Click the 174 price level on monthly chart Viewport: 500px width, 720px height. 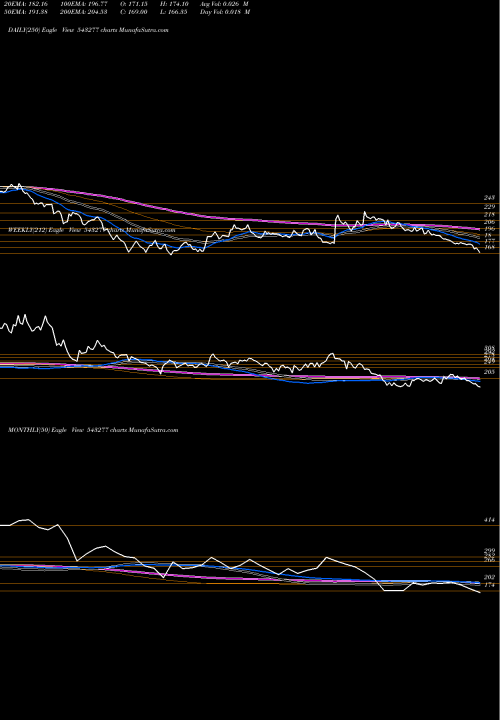point(489,585)
